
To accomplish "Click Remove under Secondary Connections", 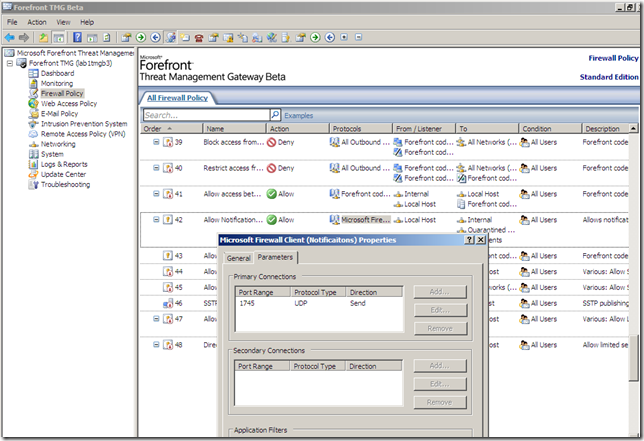I will click(440, 402).
